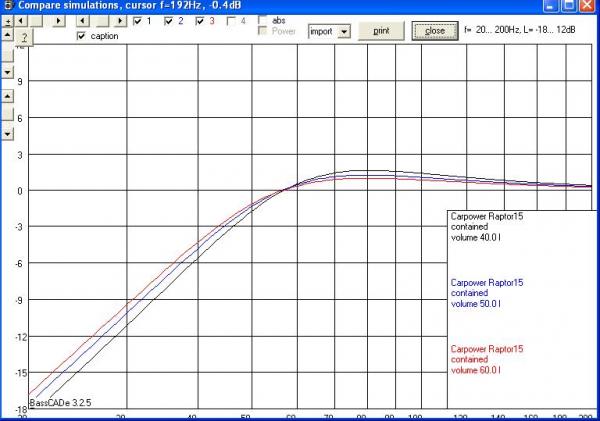Click down arrow of lower vertical scrollbar
Image resolution: width=600 pixels, height=421 pixels.
click(7, 132)
